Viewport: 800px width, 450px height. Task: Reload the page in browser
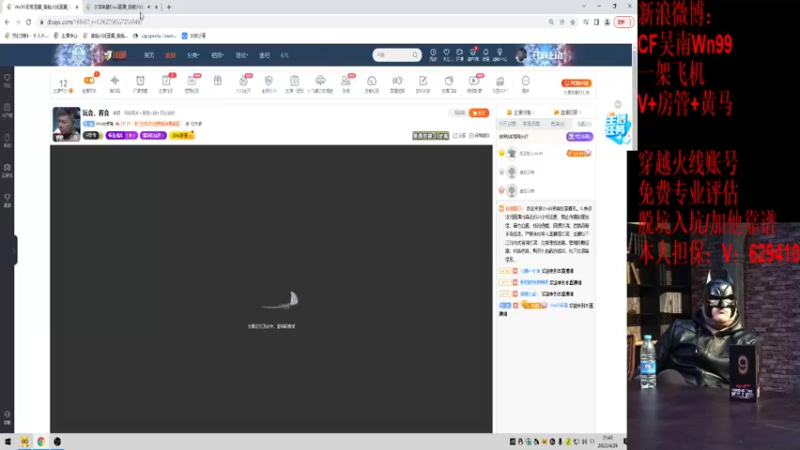click(29, 22)
